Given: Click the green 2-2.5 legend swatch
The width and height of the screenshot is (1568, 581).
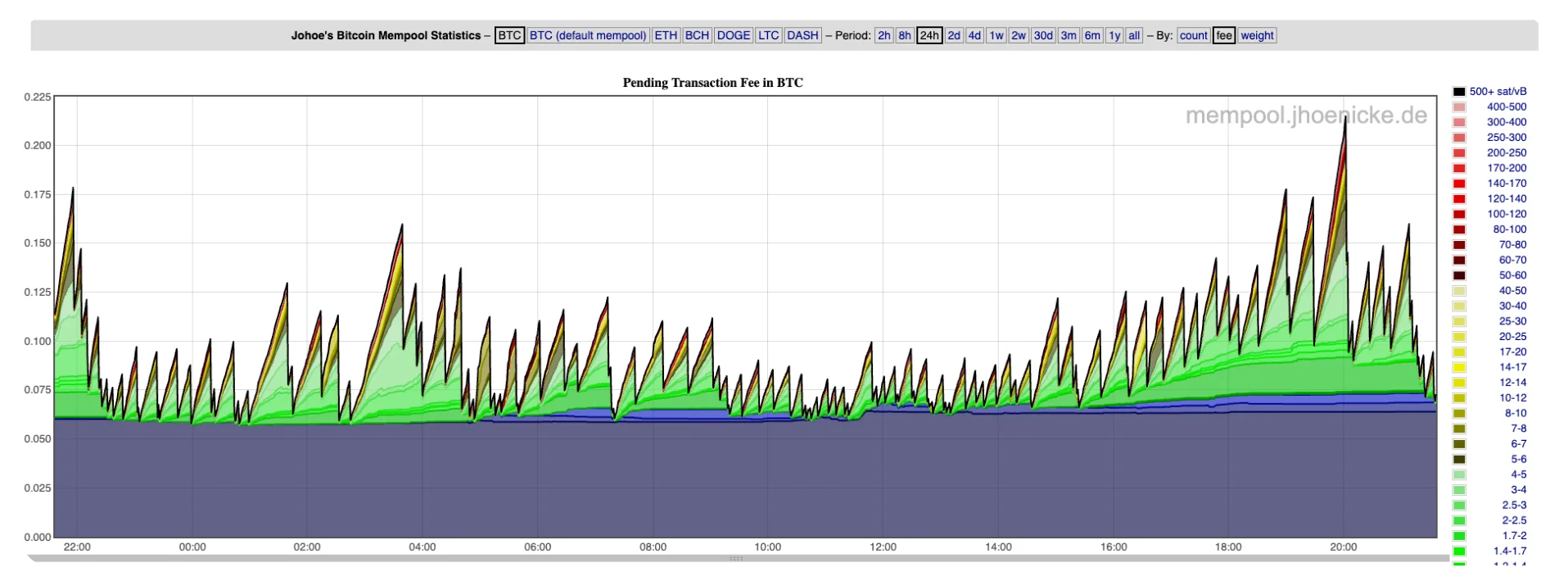Looking at the screenshot, I should (x=1459, y=520).
